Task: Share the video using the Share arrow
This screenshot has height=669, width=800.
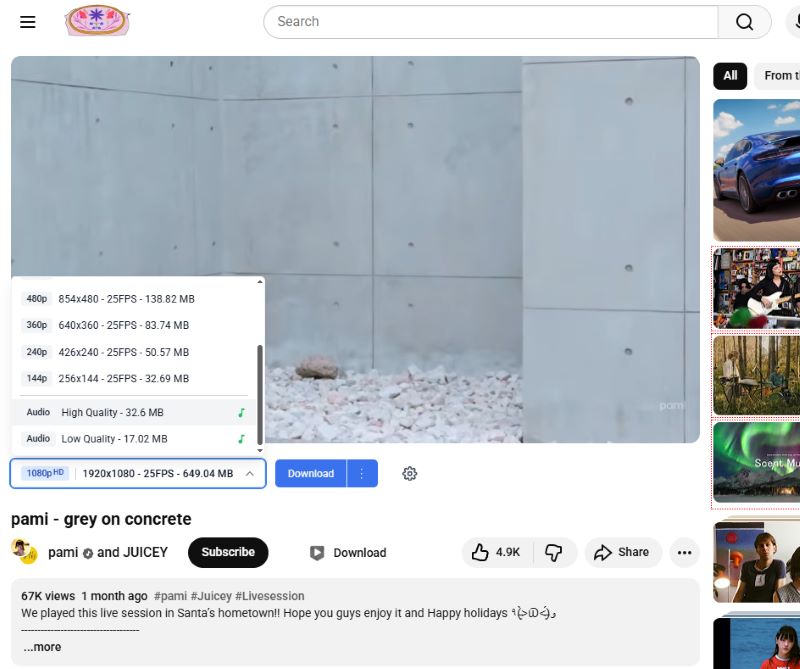Action: point(622,552)
